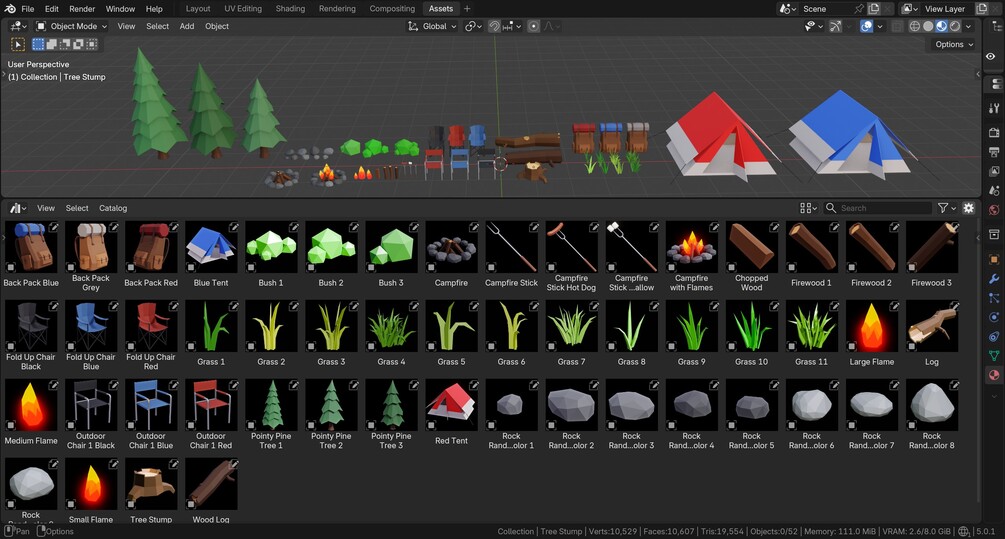Open the Add menu in viewport header
The width and height of the screenshot is (1005, 539).
click(187, 26)
